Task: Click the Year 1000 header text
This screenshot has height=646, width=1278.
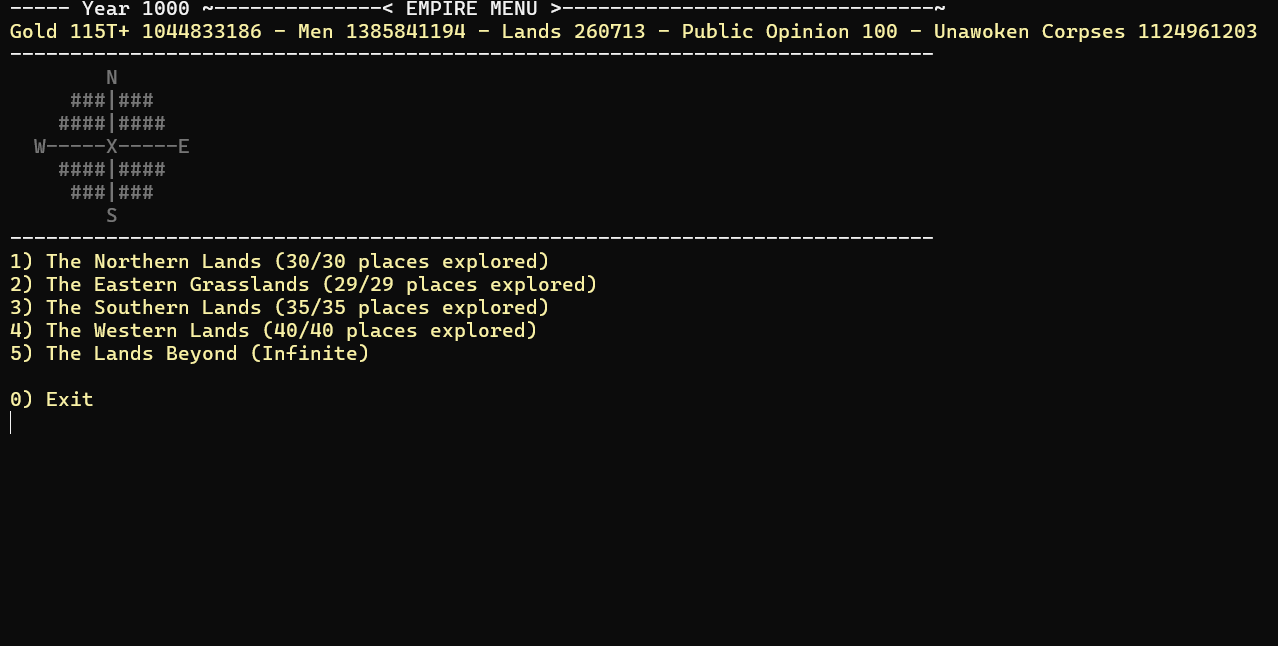Action: (x=136, y=9)
